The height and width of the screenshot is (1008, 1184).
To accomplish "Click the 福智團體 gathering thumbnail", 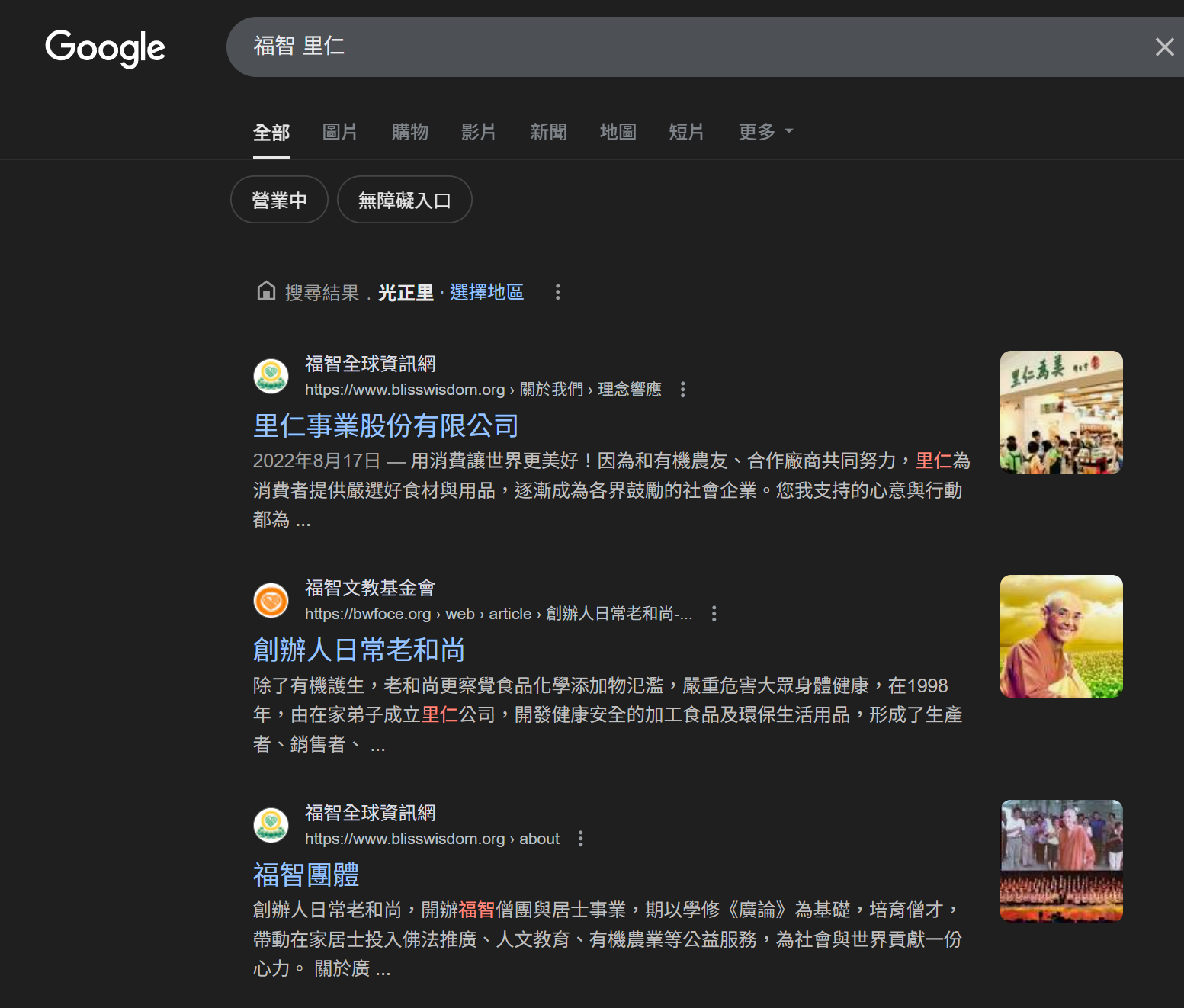I will click(1061, 861).
